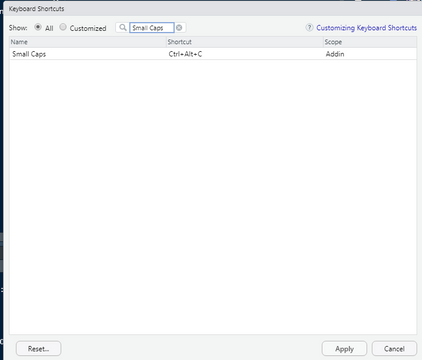
Task: Open the Customizing Keyboard Shortcuts link
Action: (x=366, y=28)
